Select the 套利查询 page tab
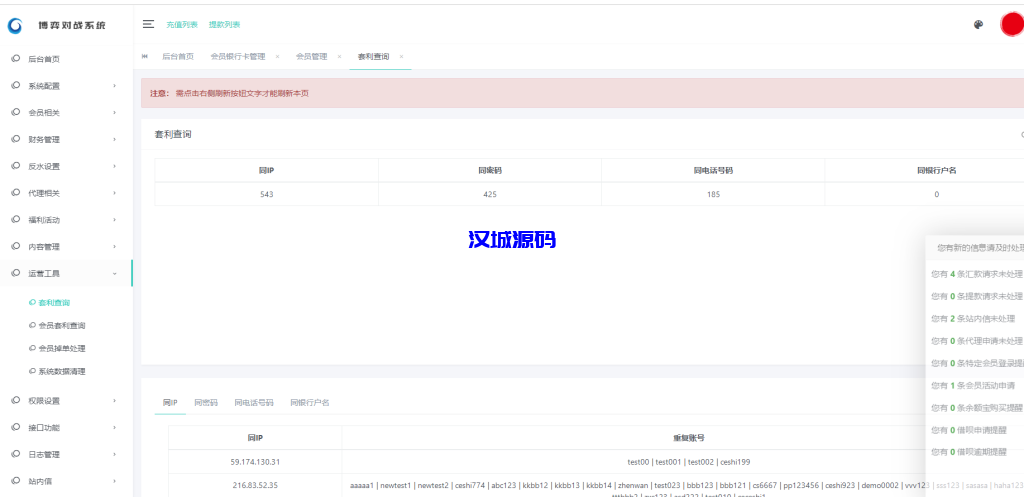Image resolution: width=1024 pixels, height=497 pixels. point(373,57)
